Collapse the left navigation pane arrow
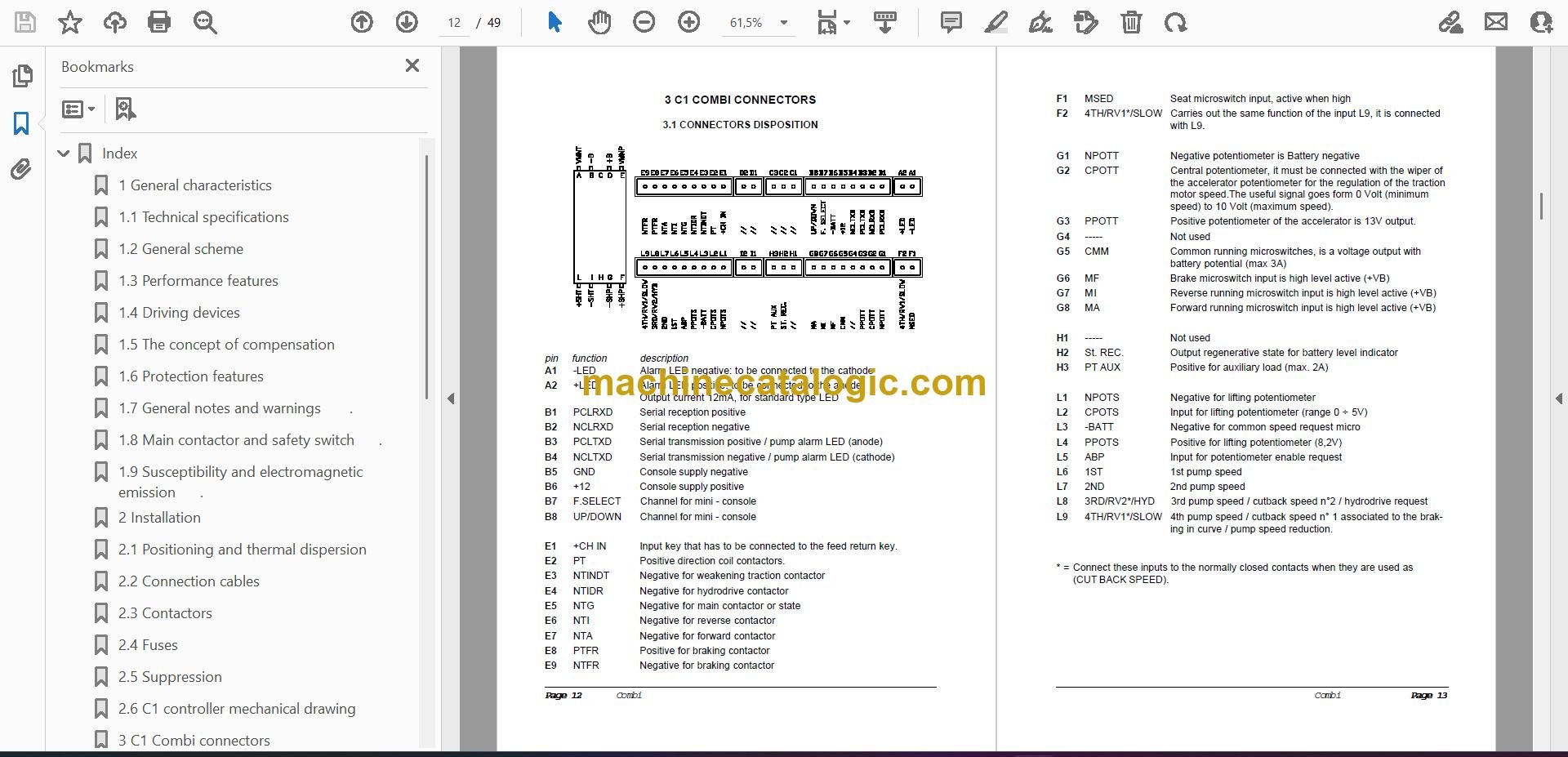Viewport: 1568px width, 757px height. click(451, 399)
